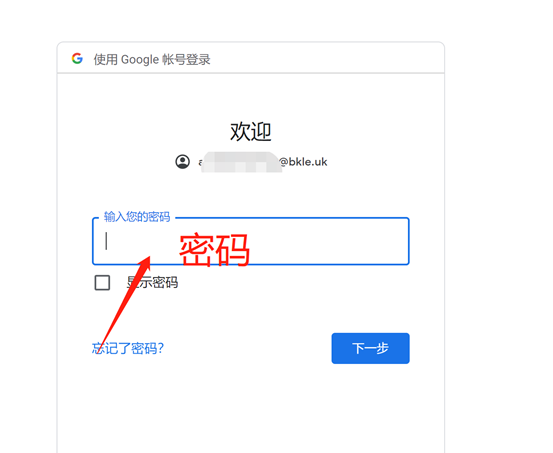
Task: Click the 使用 Google 帐号登录 header text
Action: click(152, 59)
